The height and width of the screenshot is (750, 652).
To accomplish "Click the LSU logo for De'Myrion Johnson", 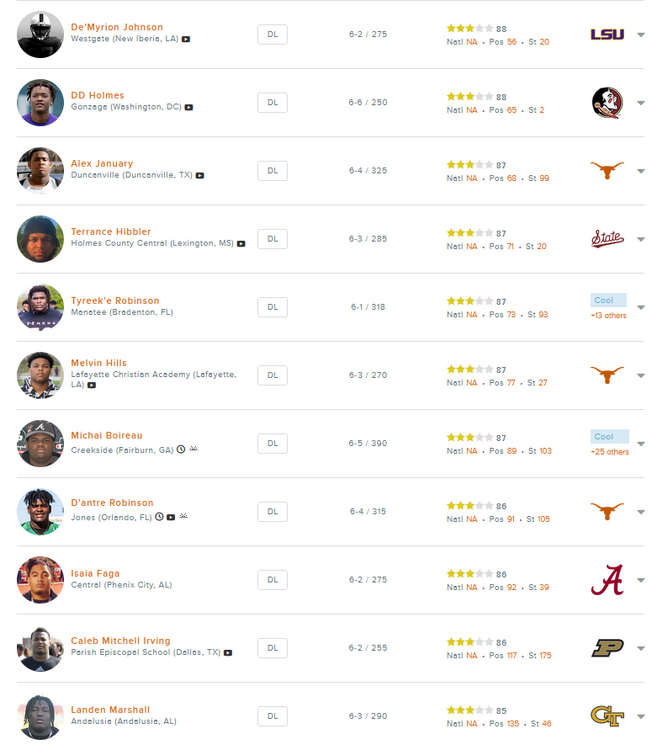I will pos(607,34).
